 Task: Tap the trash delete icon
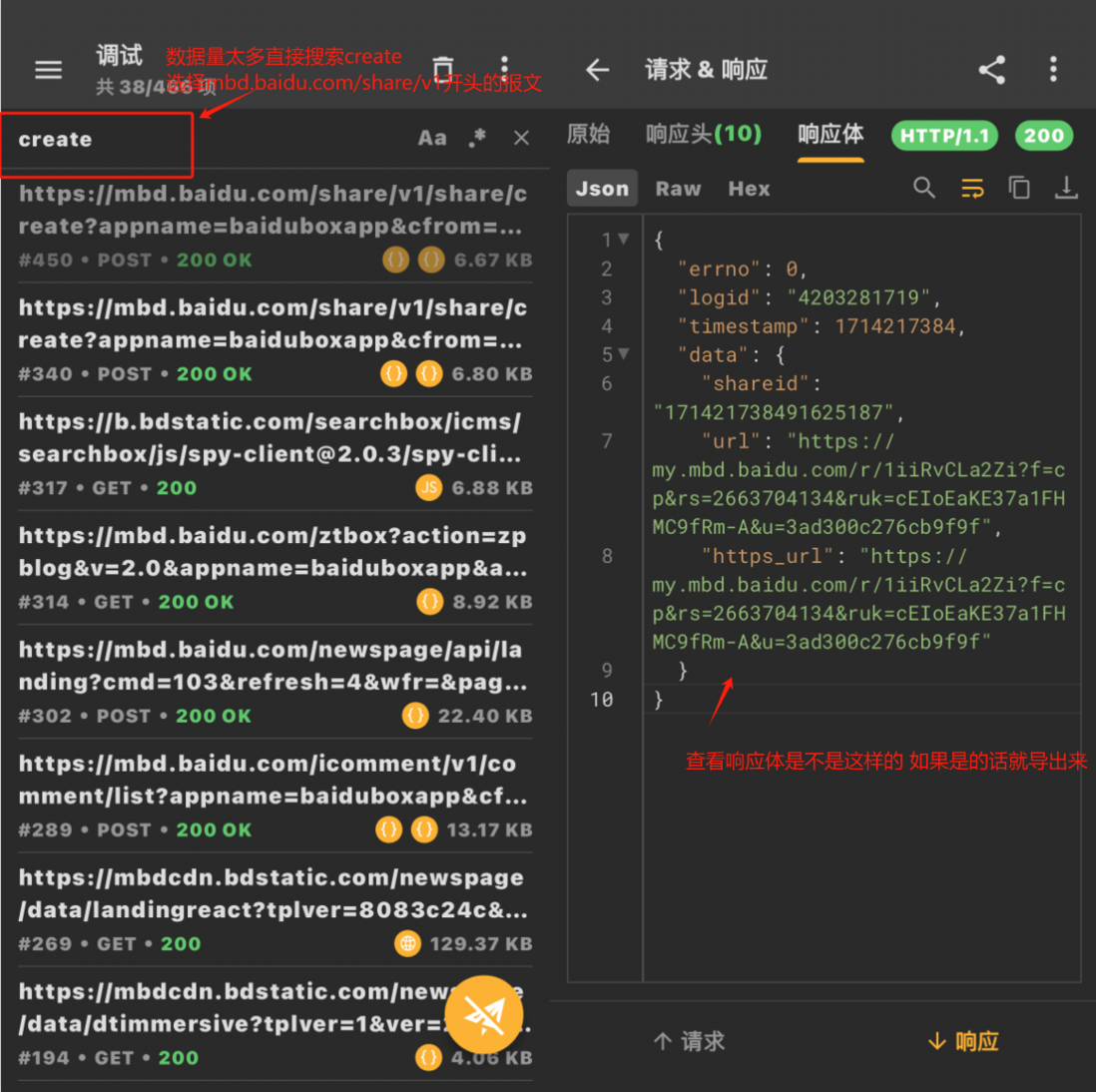point(442,69)
